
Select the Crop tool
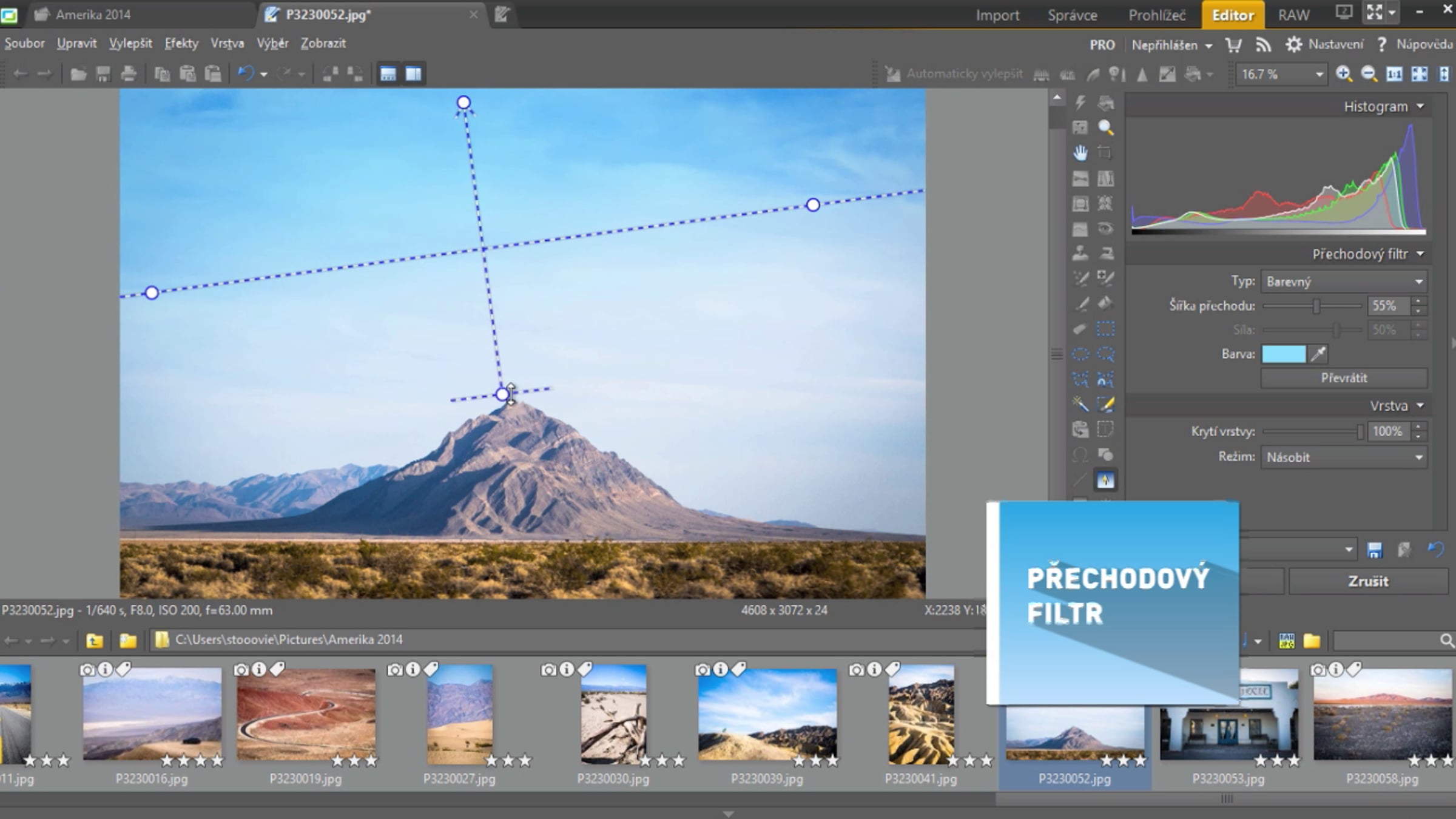pos(1105,153)
